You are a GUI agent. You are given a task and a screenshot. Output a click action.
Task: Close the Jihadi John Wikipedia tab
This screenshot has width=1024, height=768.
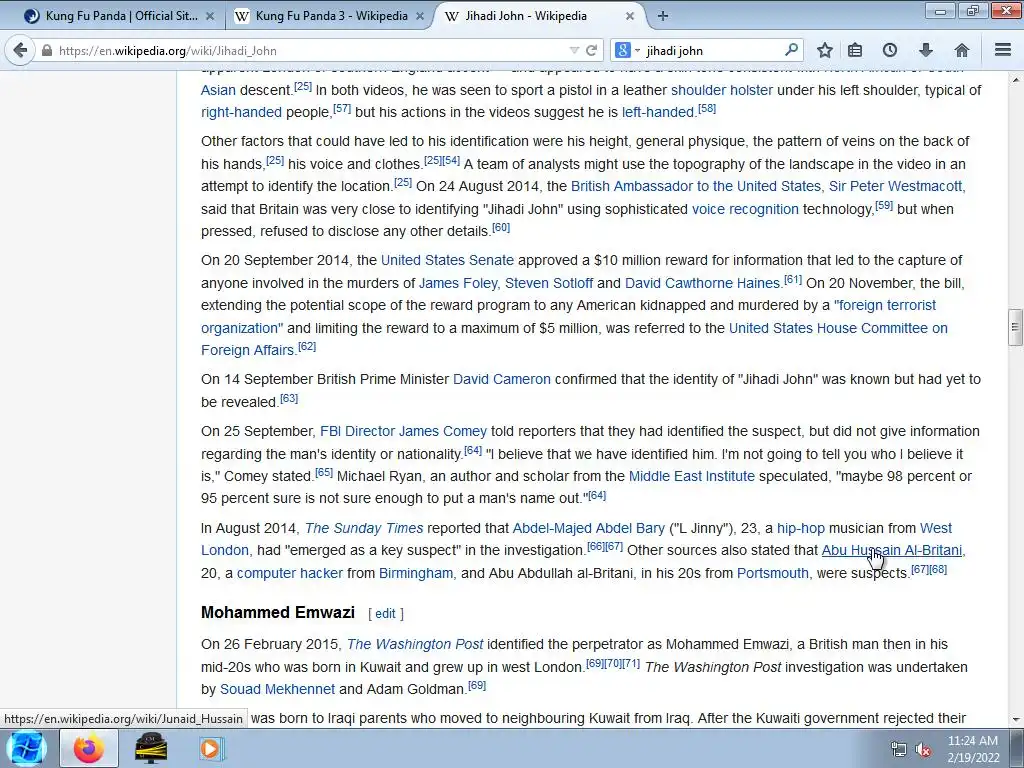pyautogui.click(x=630, y=16)
